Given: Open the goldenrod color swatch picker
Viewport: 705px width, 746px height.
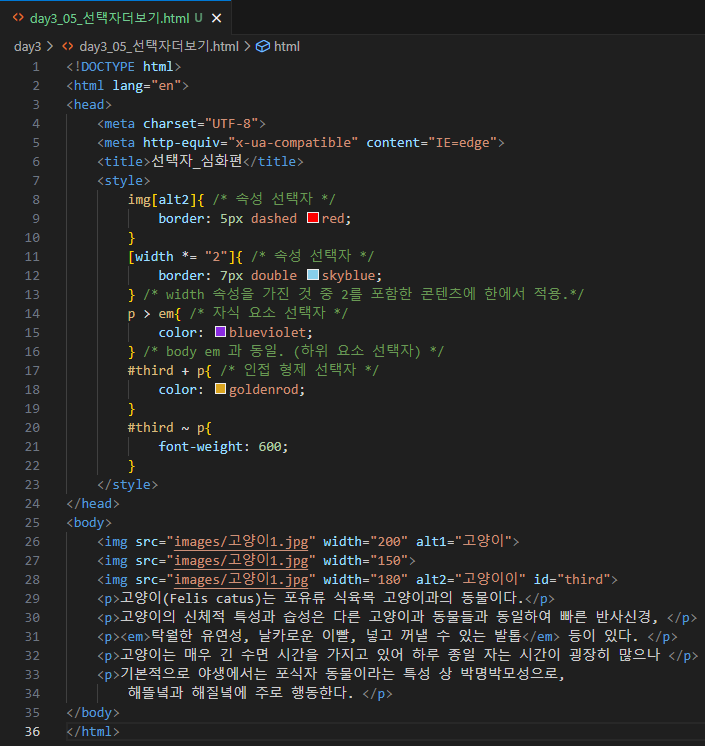Looking at the screenshot, I should pyautogui.click(x=220, y=389).
